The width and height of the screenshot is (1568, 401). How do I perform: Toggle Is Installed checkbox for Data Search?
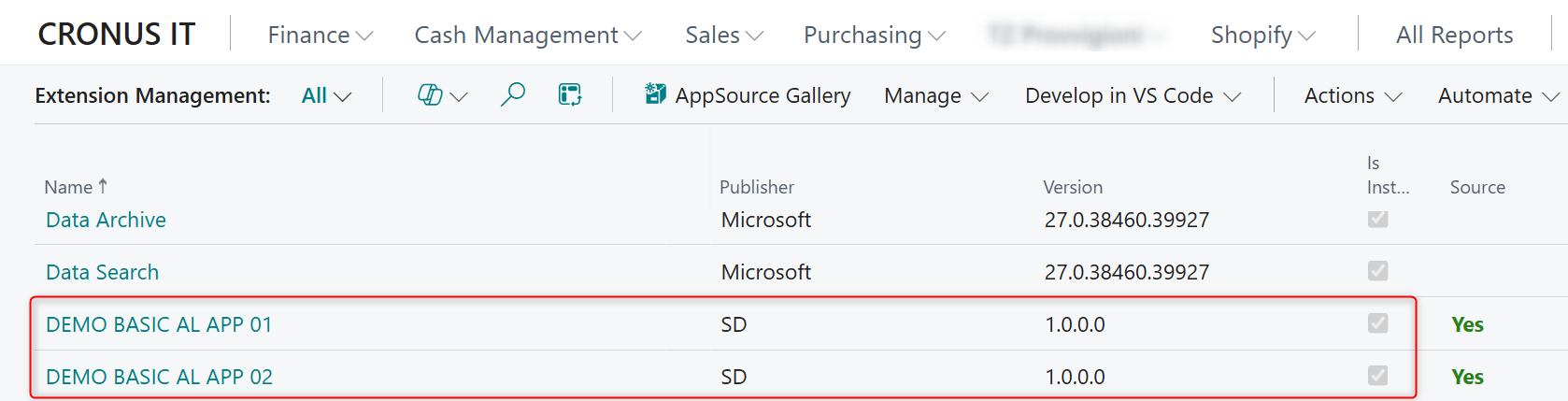tap(1377, 271)
